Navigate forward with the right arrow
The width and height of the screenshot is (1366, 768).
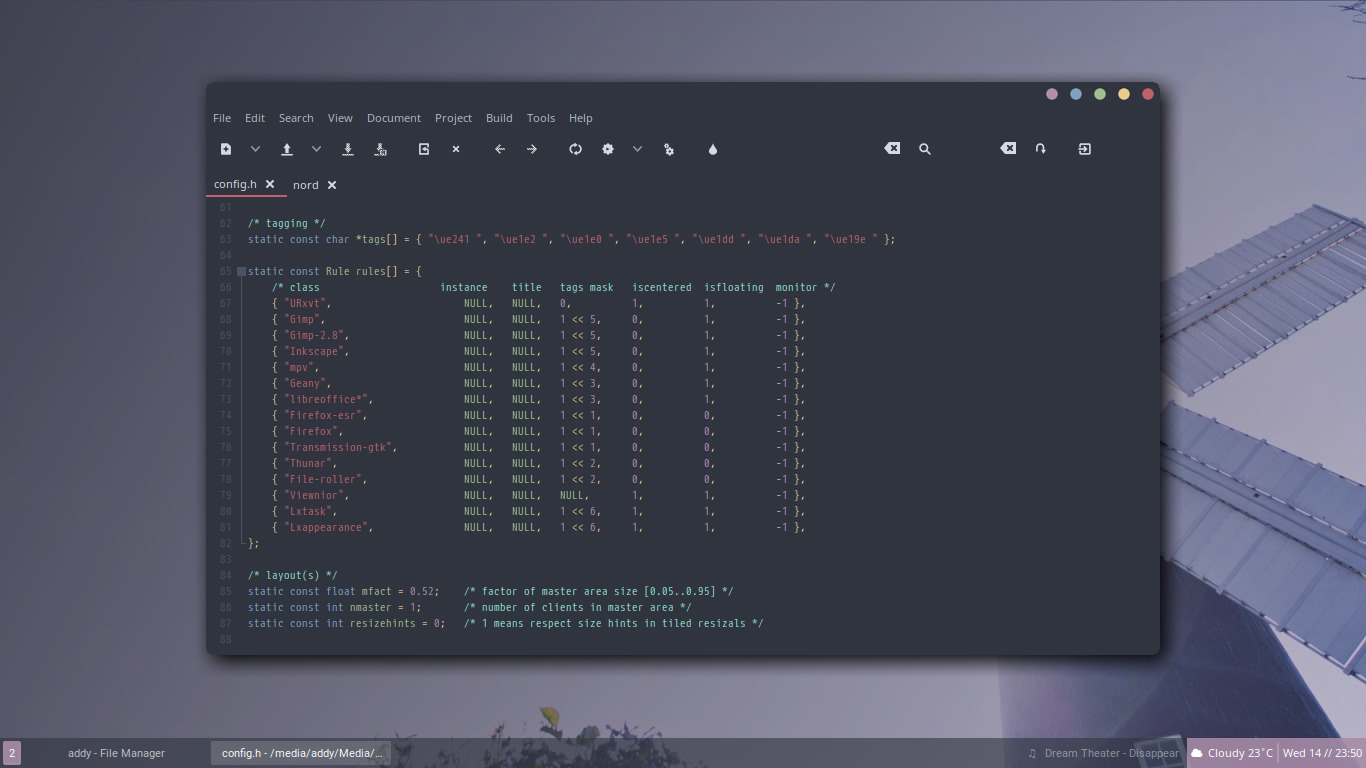tap(532, 149)
